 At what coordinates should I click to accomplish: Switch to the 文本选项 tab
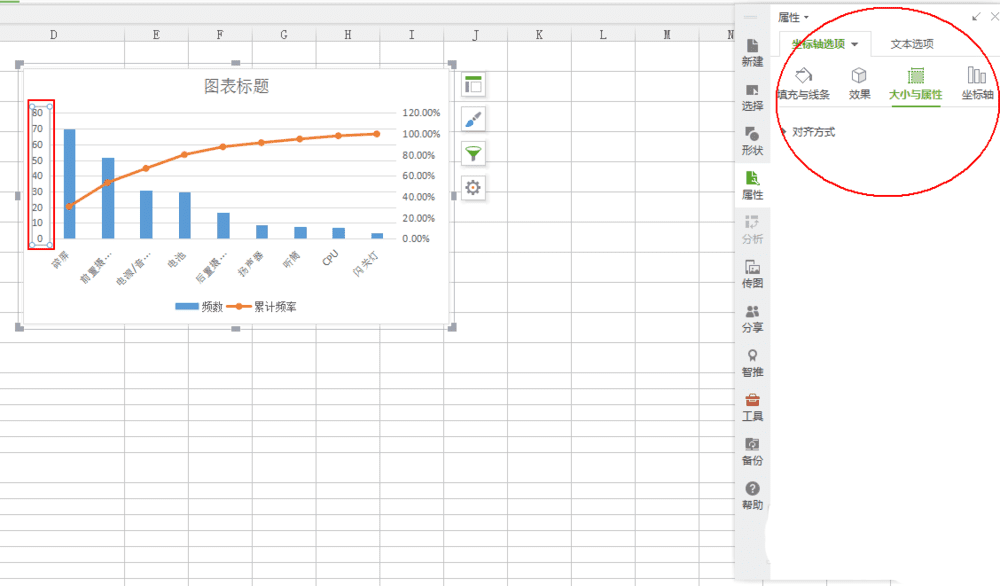coord(912,44)
